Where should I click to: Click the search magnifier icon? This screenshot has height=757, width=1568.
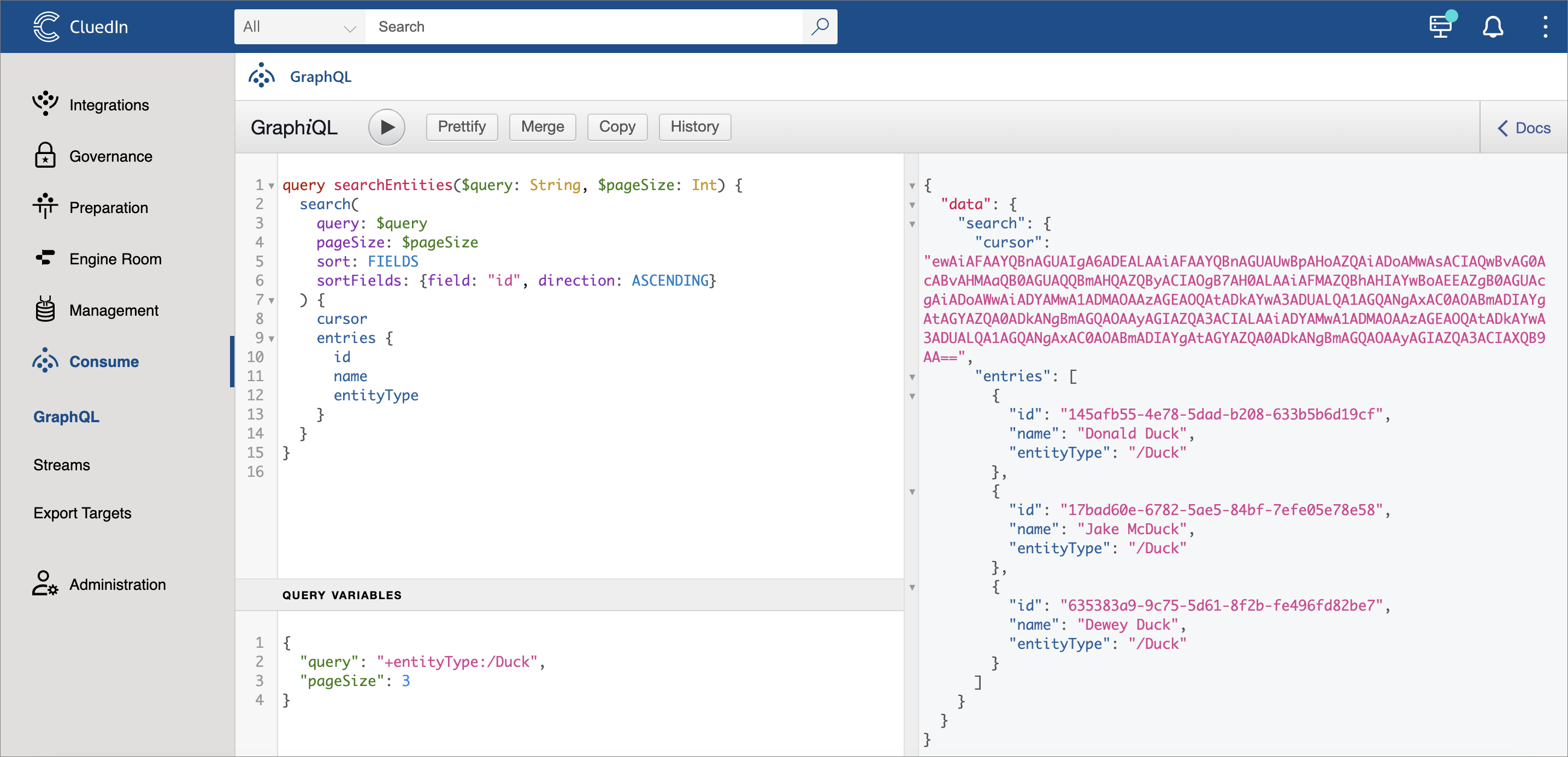(x=820, y=27)
